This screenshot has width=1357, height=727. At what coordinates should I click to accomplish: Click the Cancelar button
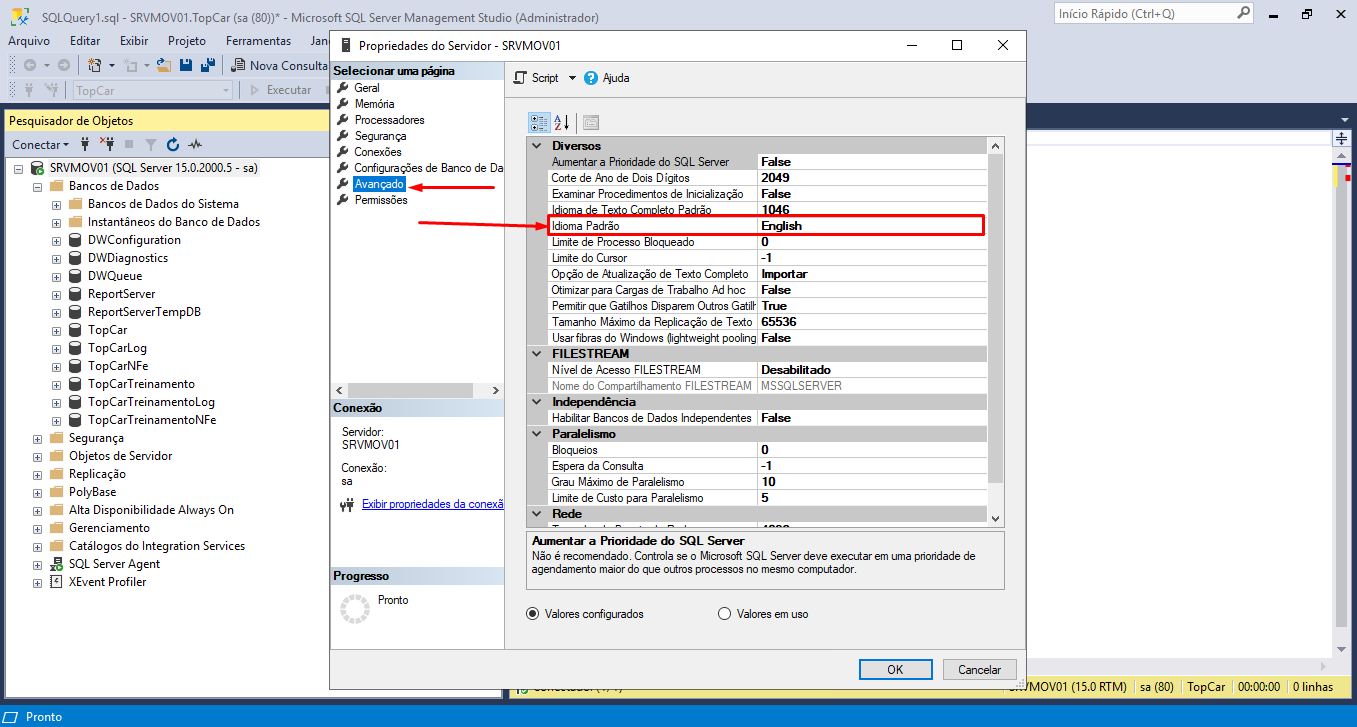(x=980, y=670)
